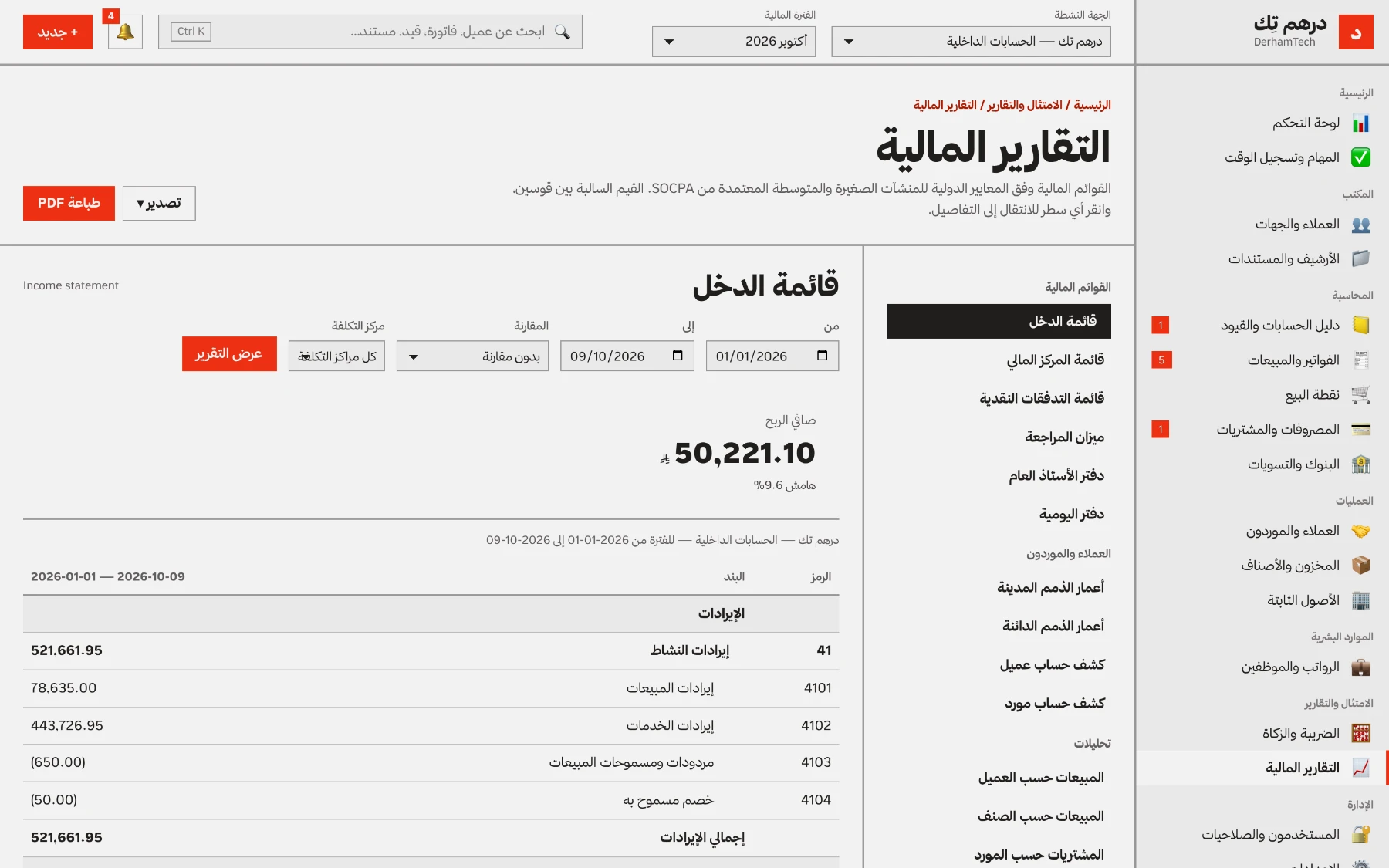Open calendar picker in the إلى date field

pos(678,356)
